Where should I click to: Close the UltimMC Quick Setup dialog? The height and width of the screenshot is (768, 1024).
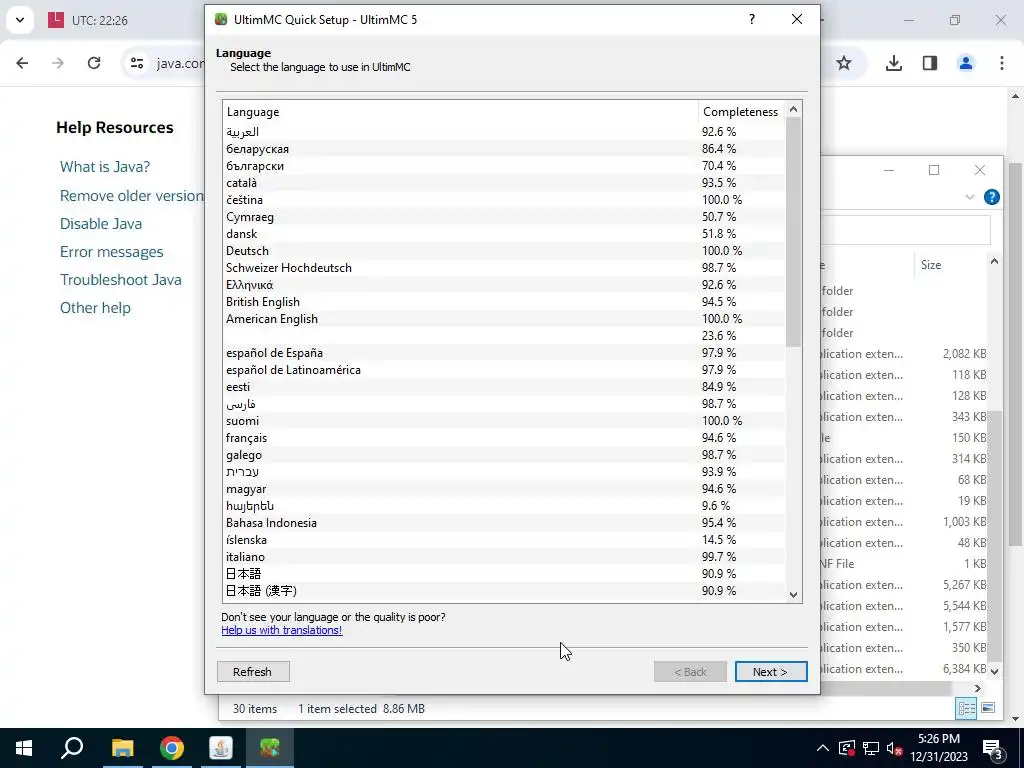[797, 20]
